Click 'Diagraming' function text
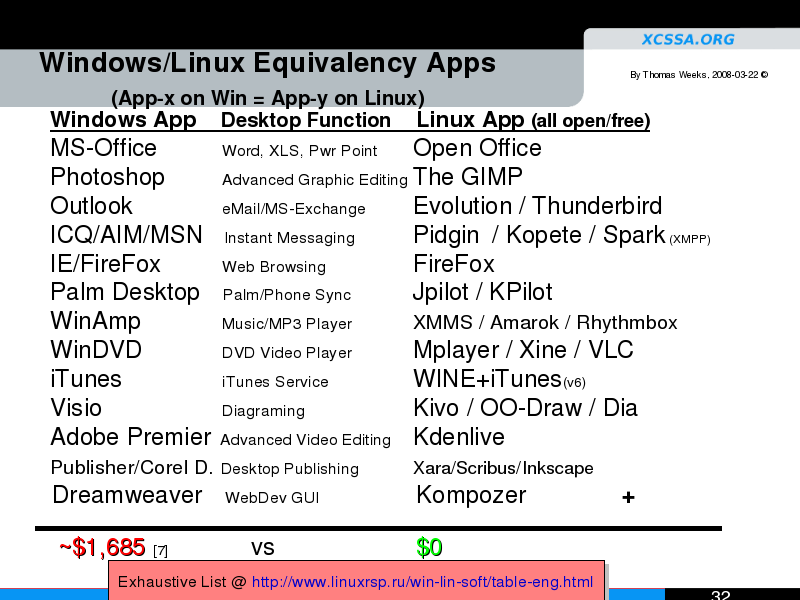This screenshot has height=600, width=800. [263, 411]
